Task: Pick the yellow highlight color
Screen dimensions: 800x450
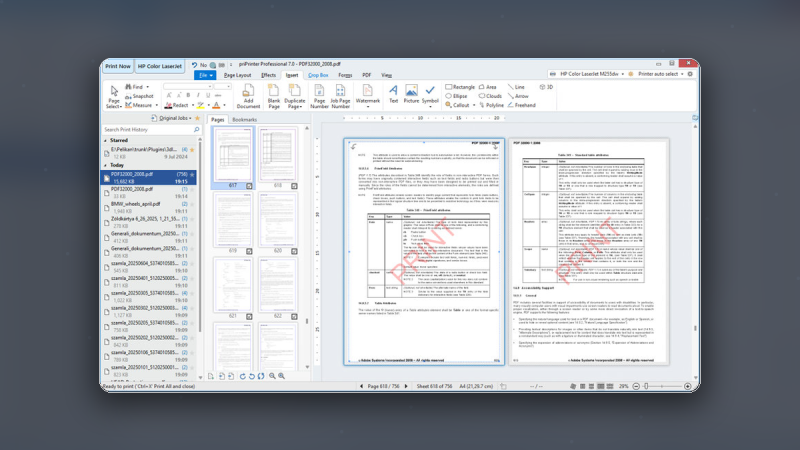Action: 201,105
